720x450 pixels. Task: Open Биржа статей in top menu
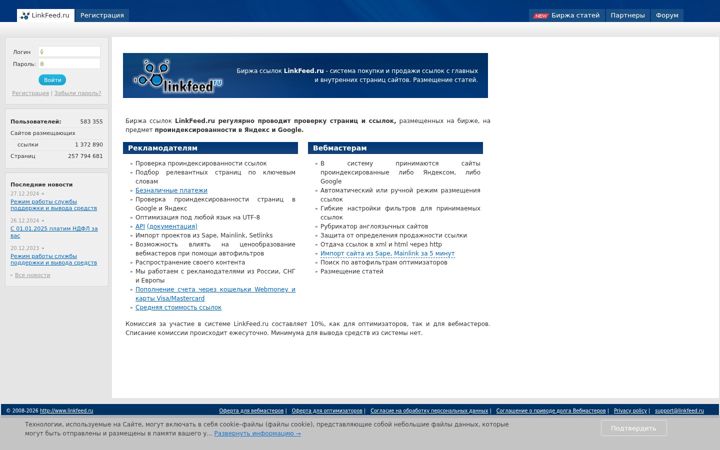[567, 15]
